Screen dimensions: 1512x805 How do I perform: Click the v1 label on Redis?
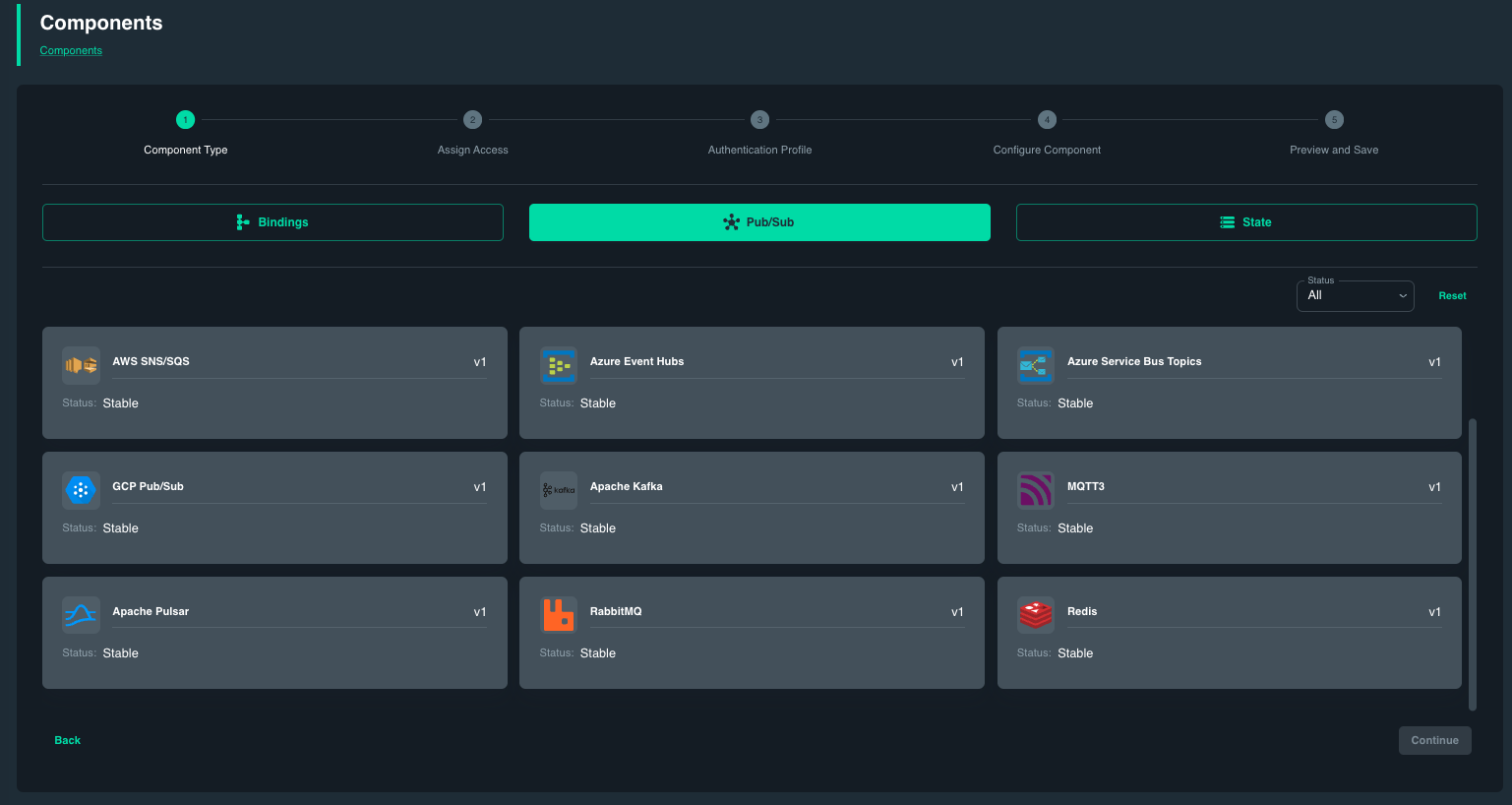[1434, 612]
